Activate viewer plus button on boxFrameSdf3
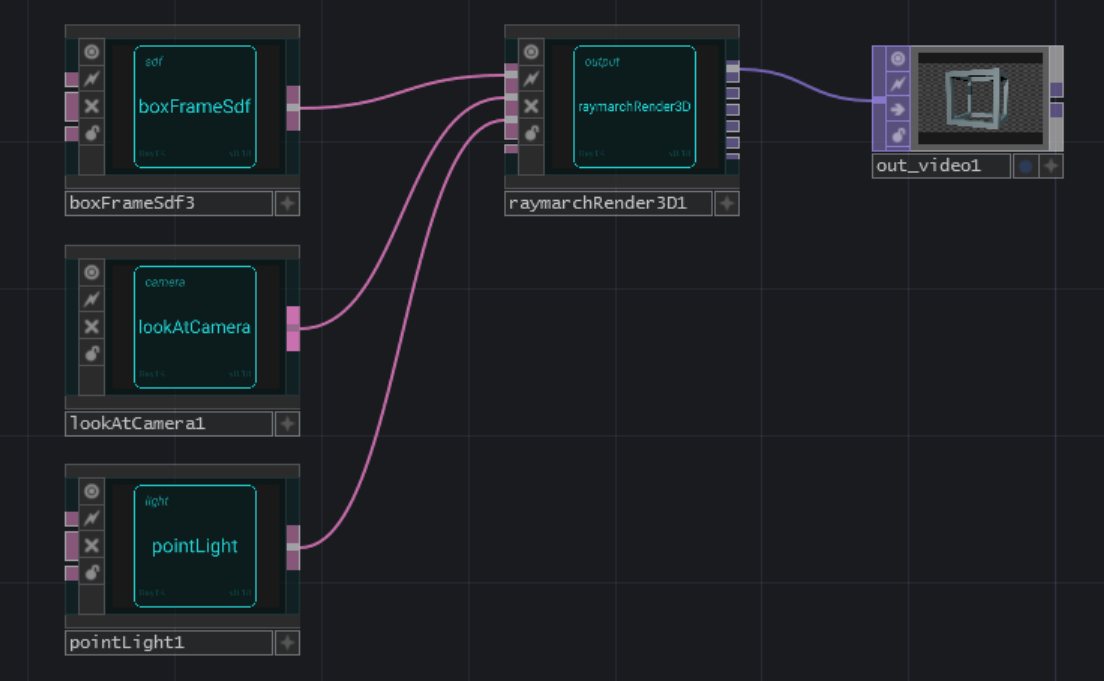Image resolution: width=1104 pixels, height=681 pixels. pos(287,204)
